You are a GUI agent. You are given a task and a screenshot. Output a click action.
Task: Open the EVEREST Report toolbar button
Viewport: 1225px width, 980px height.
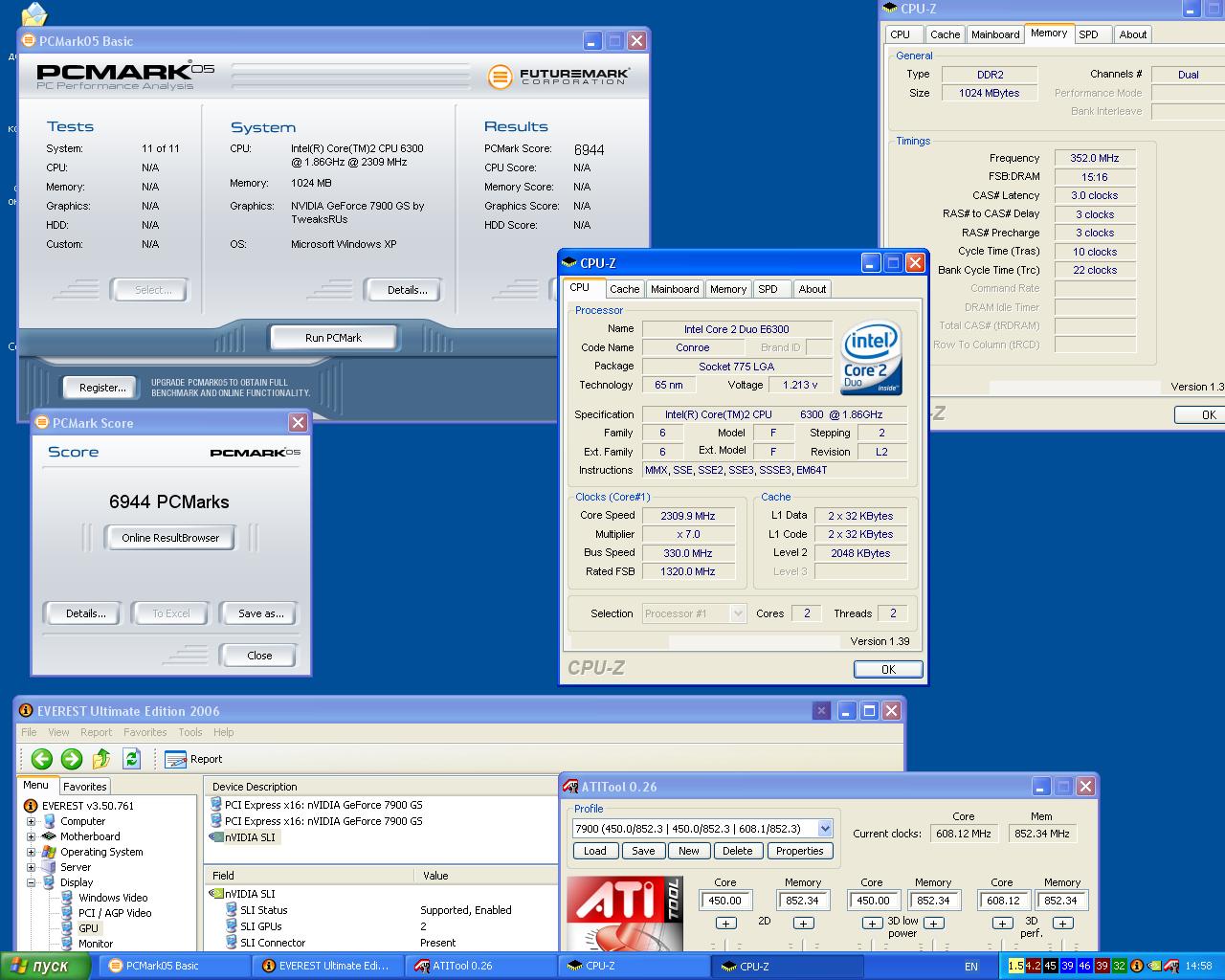click(193, 759)
